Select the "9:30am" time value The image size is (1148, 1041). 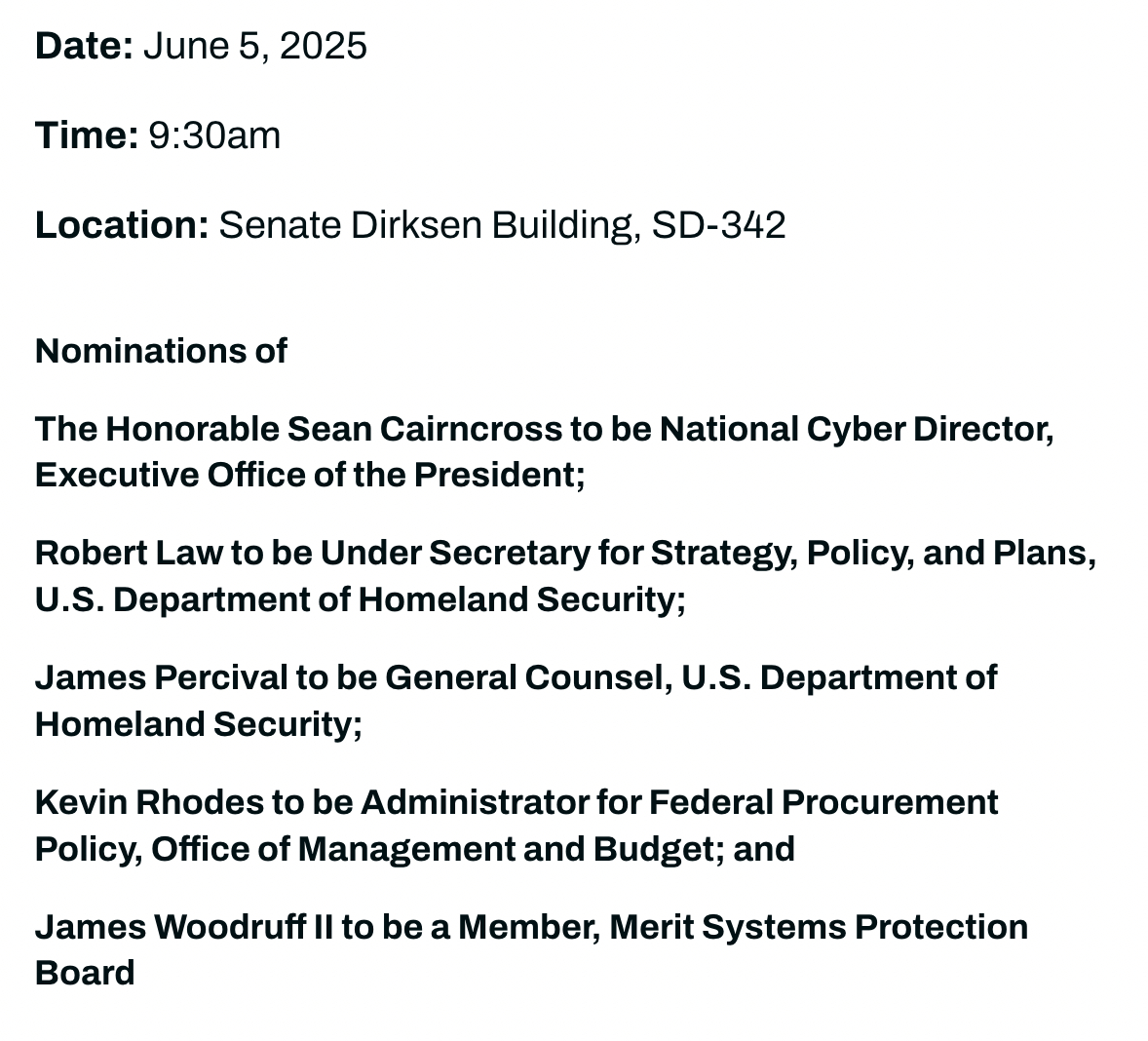[214, 135]
